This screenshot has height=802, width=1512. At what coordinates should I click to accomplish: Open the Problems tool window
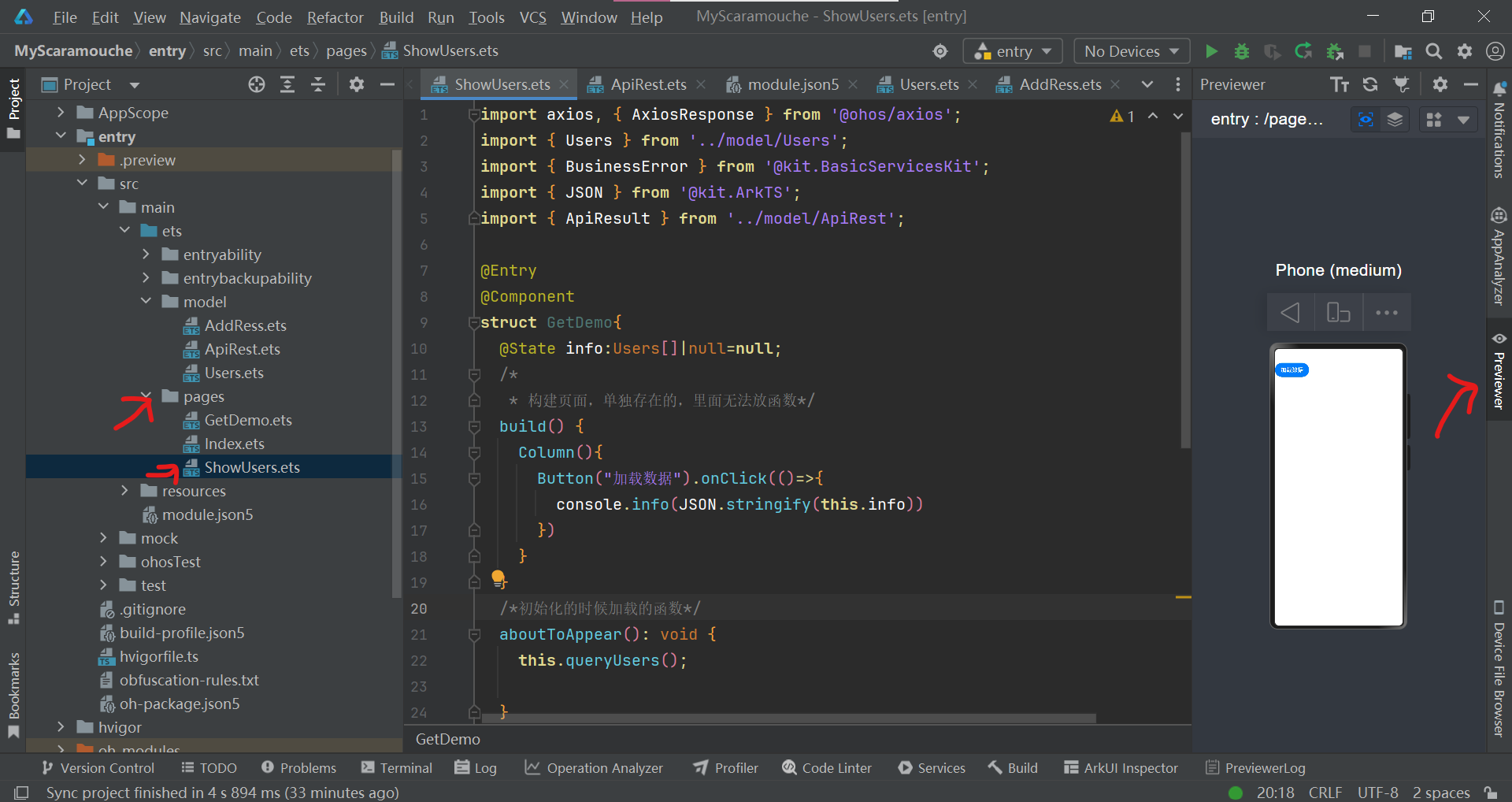coord(298,768)
